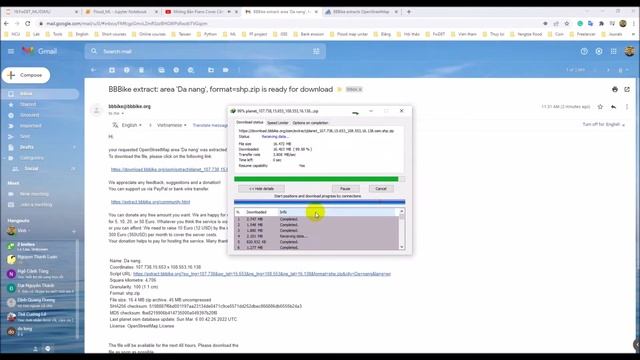The width and height of the screenshot is (640, 360).
Task: Archive this email
Action: (x=112, y=70)
